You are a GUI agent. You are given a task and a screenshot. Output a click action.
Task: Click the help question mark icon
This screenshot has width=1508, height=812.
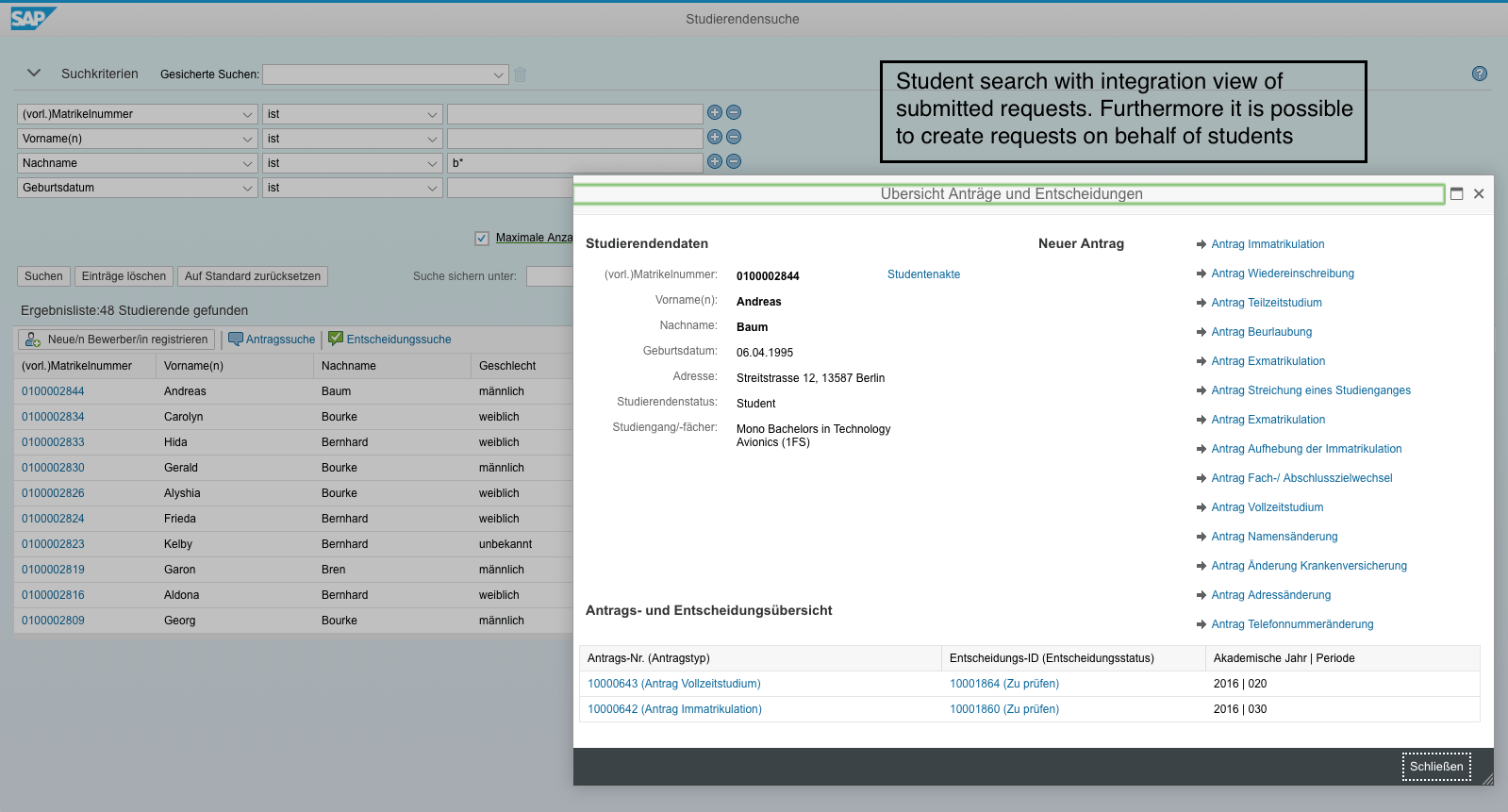(1479, 74)
